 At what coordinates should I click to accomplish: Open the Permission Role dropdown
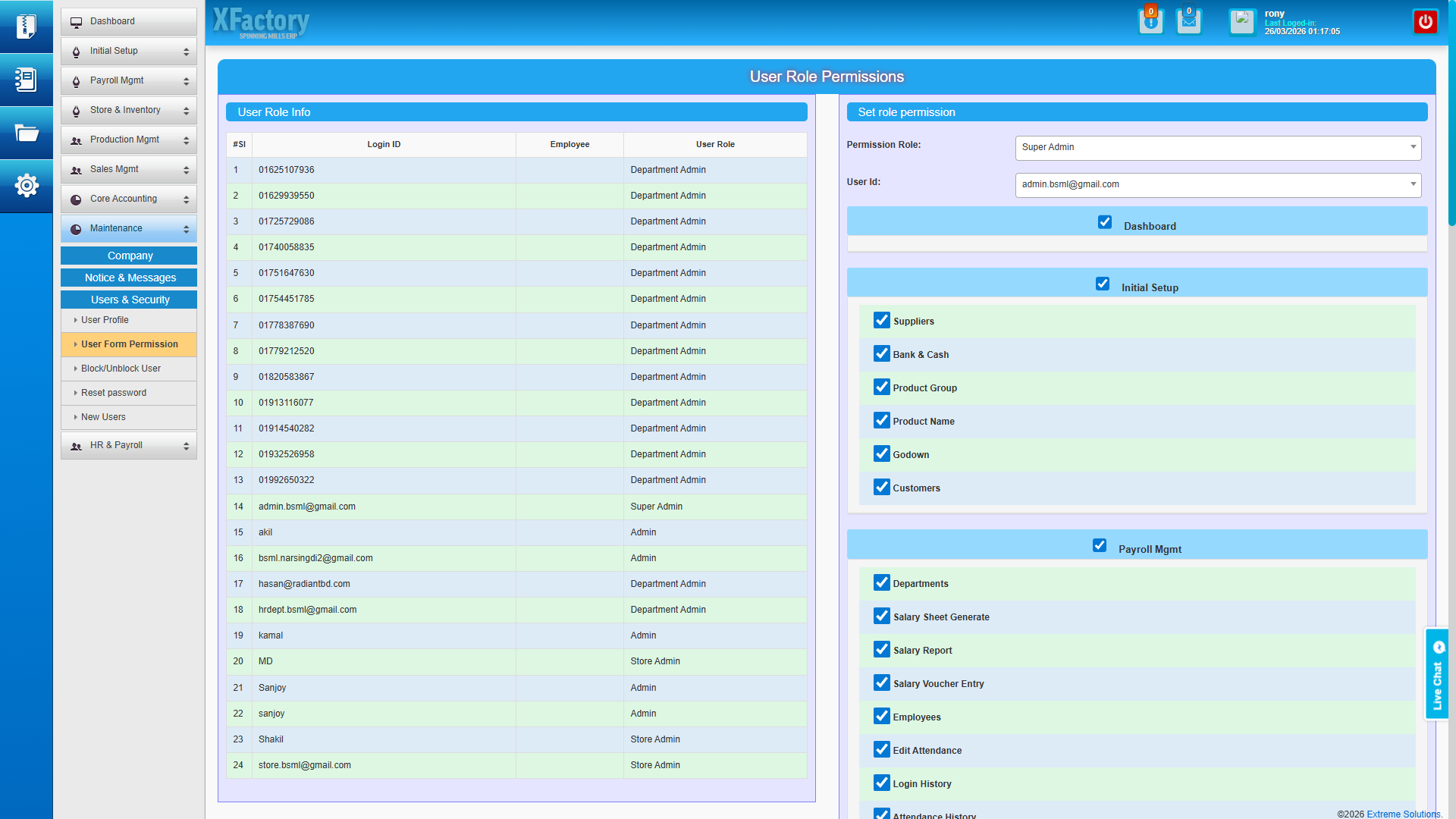tap(1217, 147)
